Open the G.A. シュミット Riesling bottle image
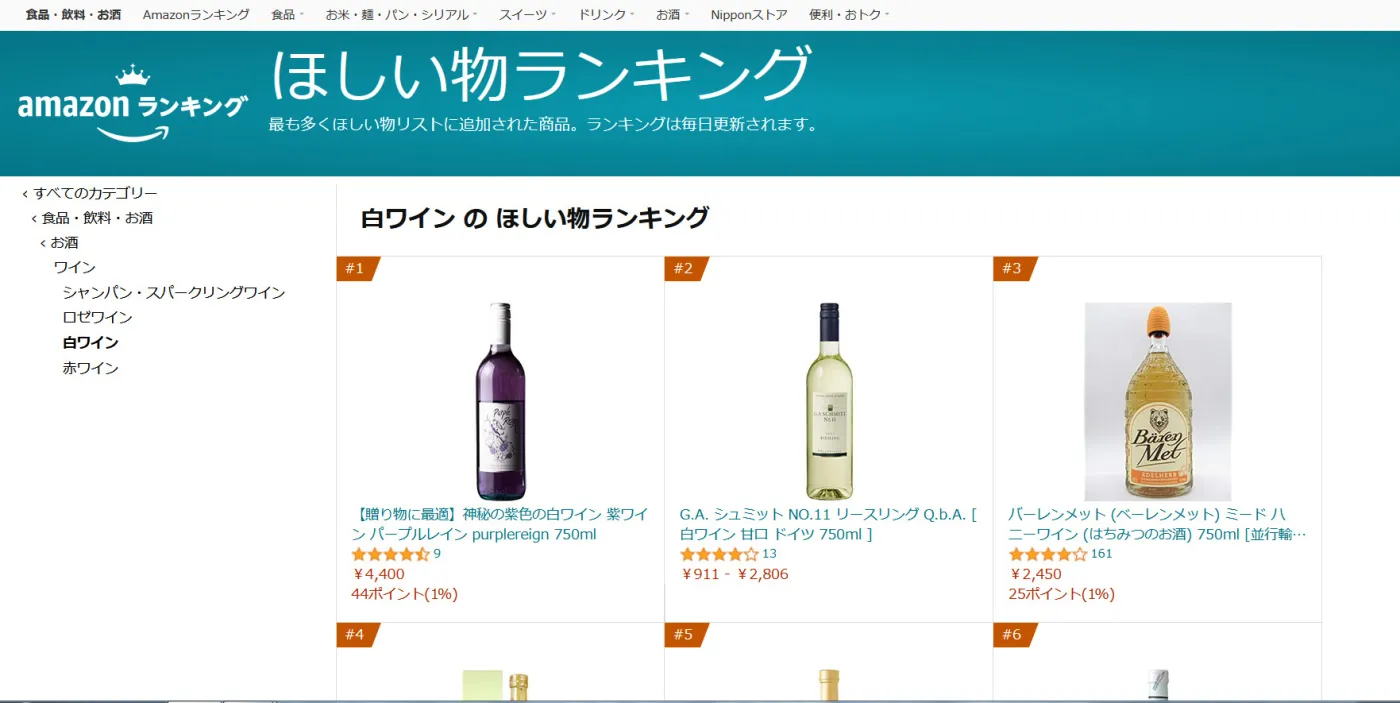The width and height of the screenshot is (1400, 703). click(829, 401)
